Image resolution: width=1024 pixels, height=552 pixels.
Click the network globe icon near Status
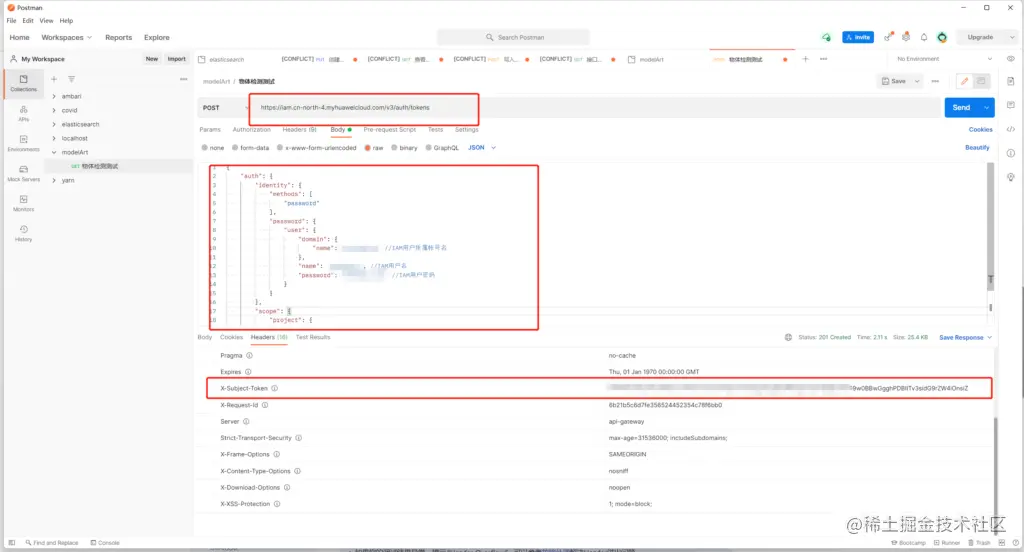[788, 337]
